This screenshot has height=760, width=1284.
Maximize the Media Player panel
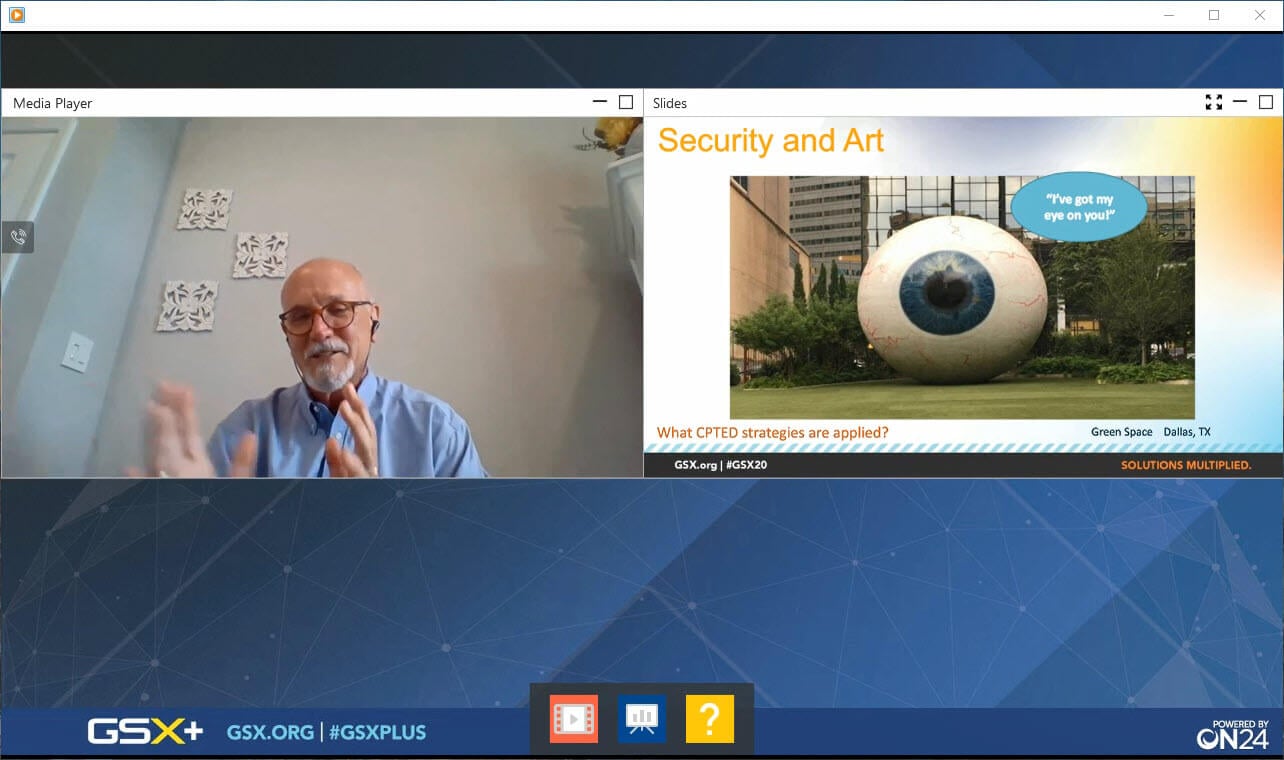click(x=626, y=102)
